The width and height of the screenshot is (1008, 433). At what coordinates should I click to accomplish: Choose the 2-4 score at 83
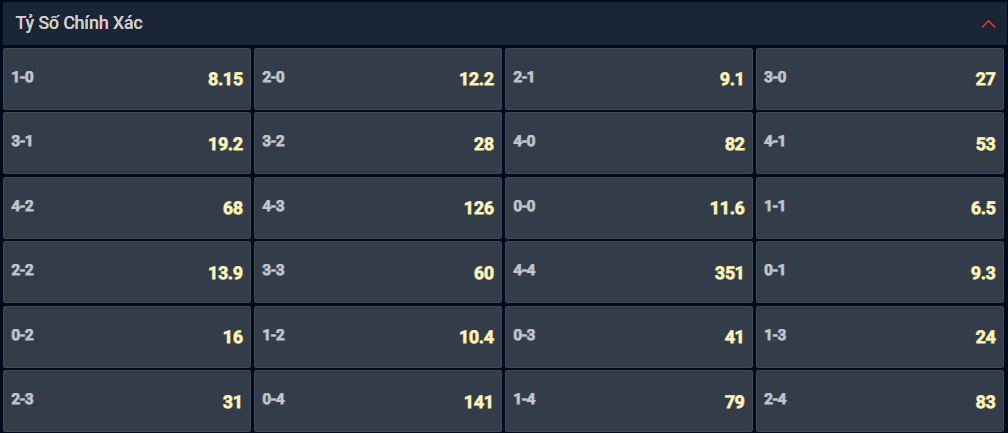(x=879, y=401)
